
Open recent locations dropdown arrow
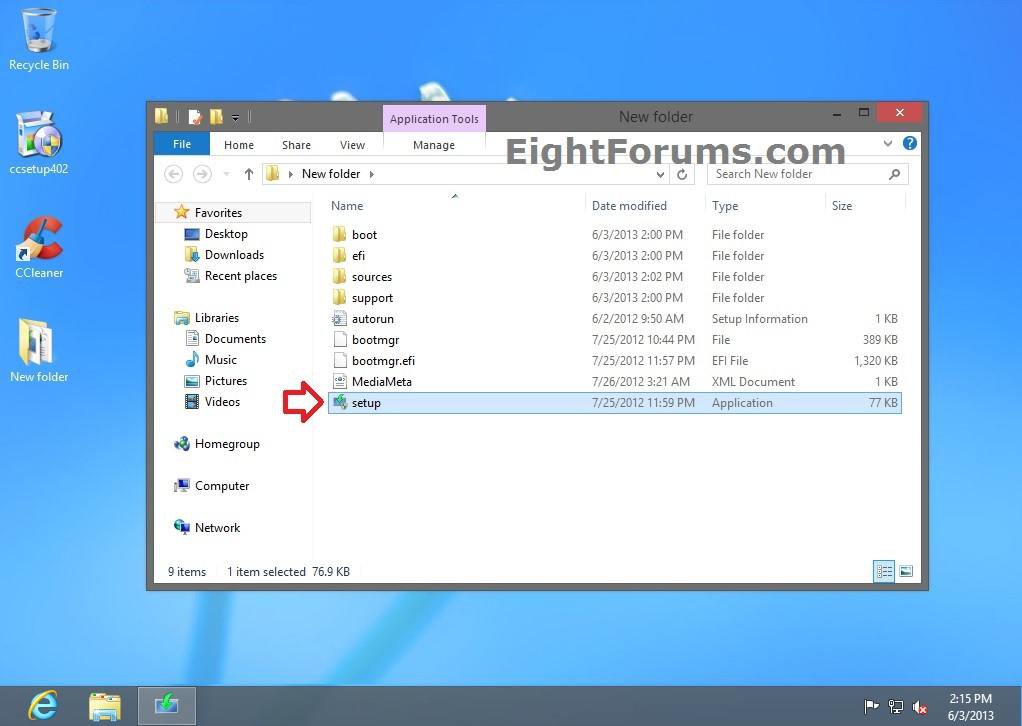coord(224,174)
